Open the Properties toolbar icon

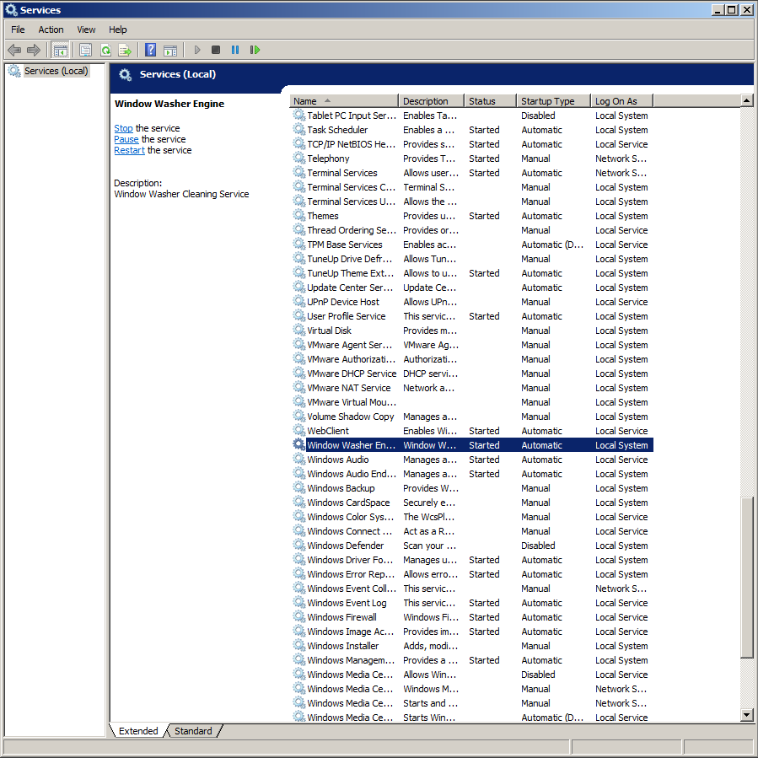coord(86,50)
